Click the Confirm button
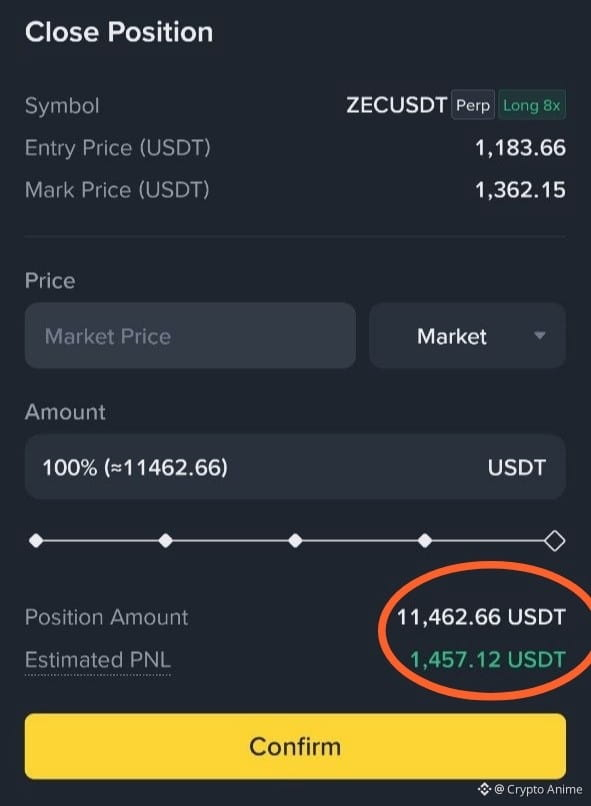Viewport: 591px width, 806px height. (295, 746)
